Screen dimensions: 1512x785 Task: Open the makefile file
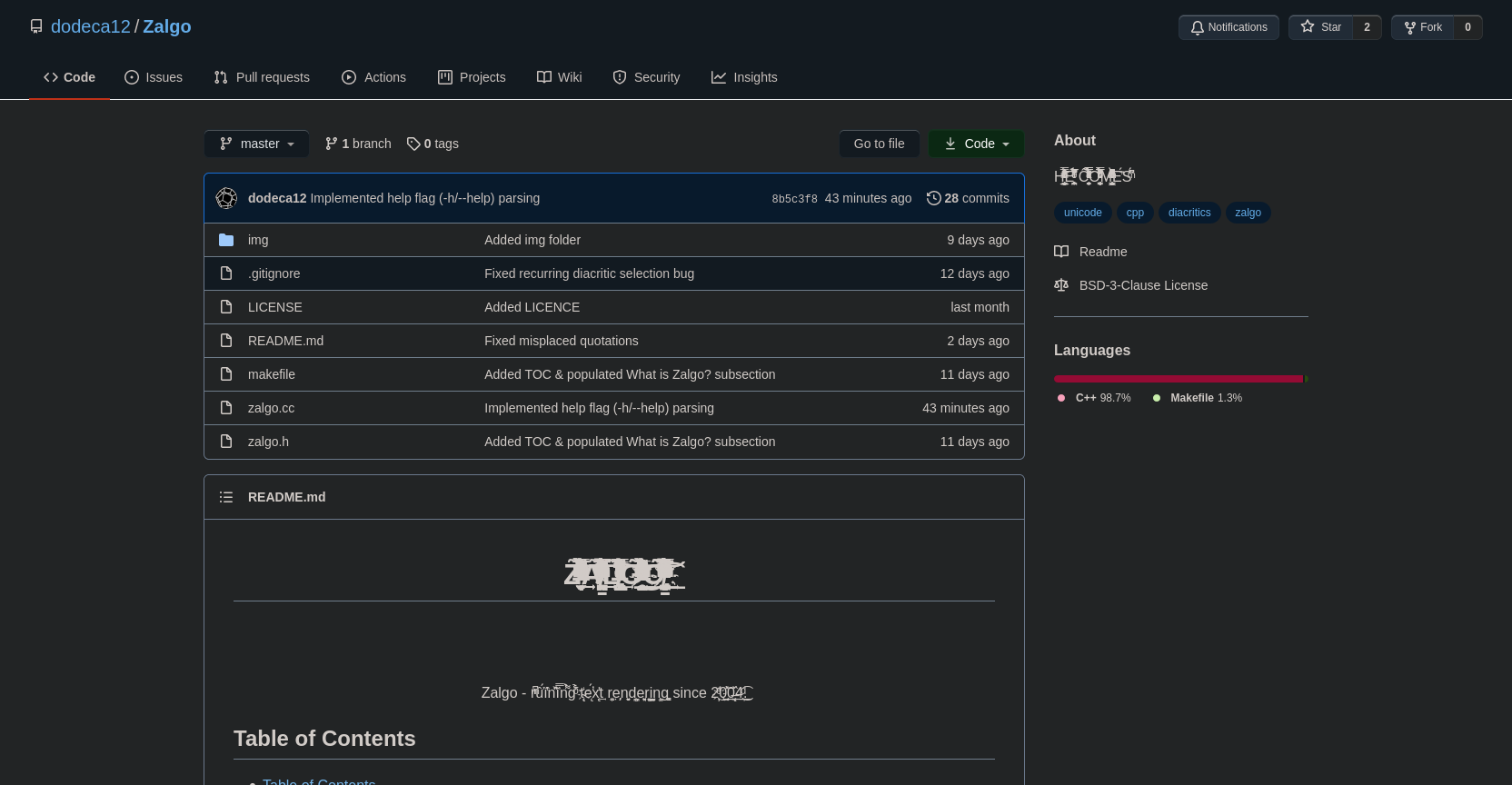[x=272, y=374]
